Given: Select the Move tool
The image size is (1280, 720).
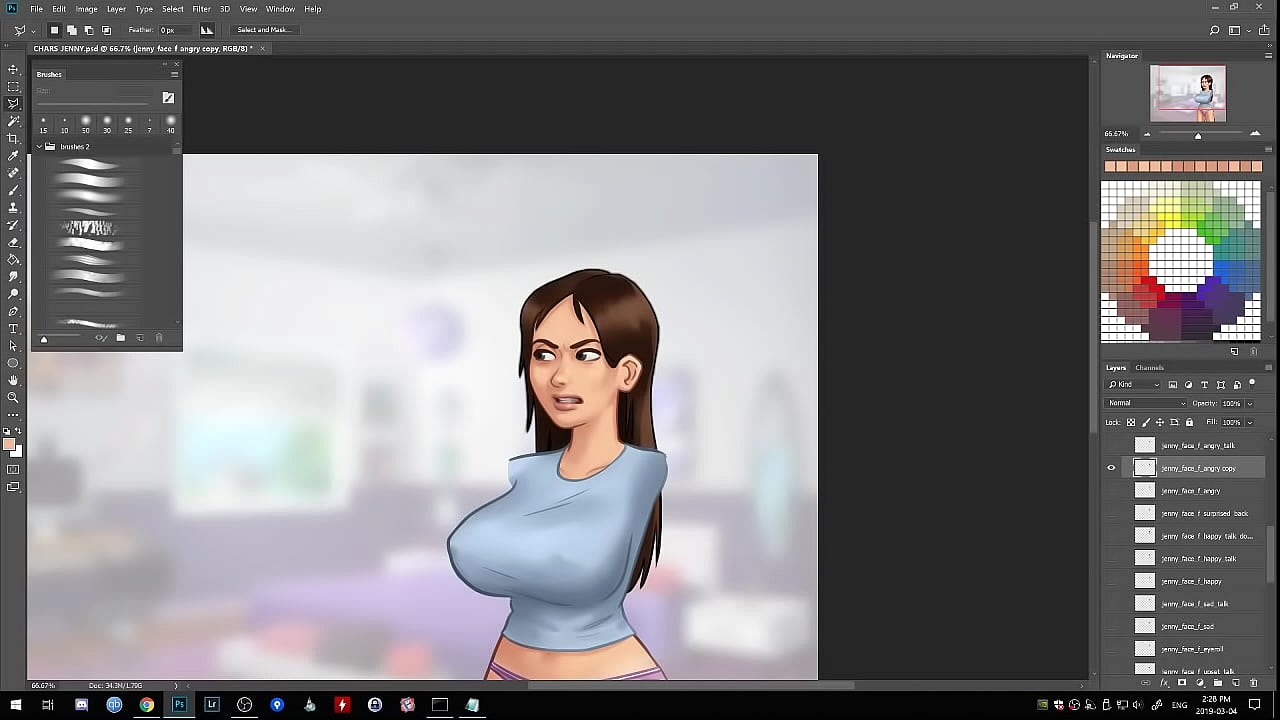Looking at the screenshot, I should [x=13, y=69].
